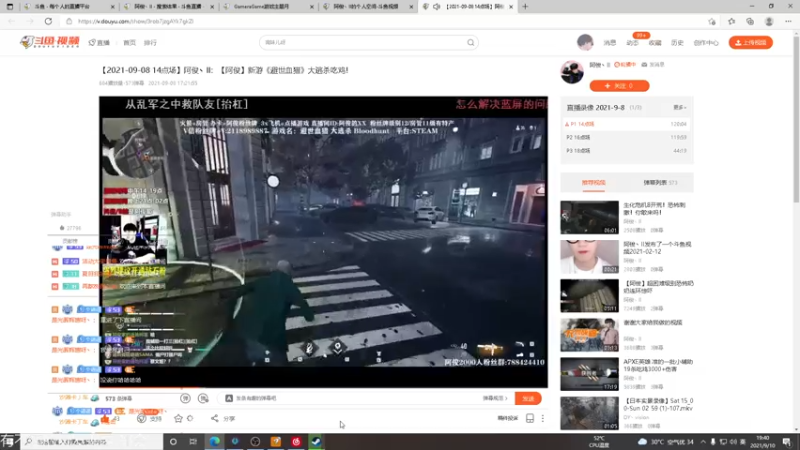Open 消息 messages in header
Viewport: 800px width, 450px height.
610,43
